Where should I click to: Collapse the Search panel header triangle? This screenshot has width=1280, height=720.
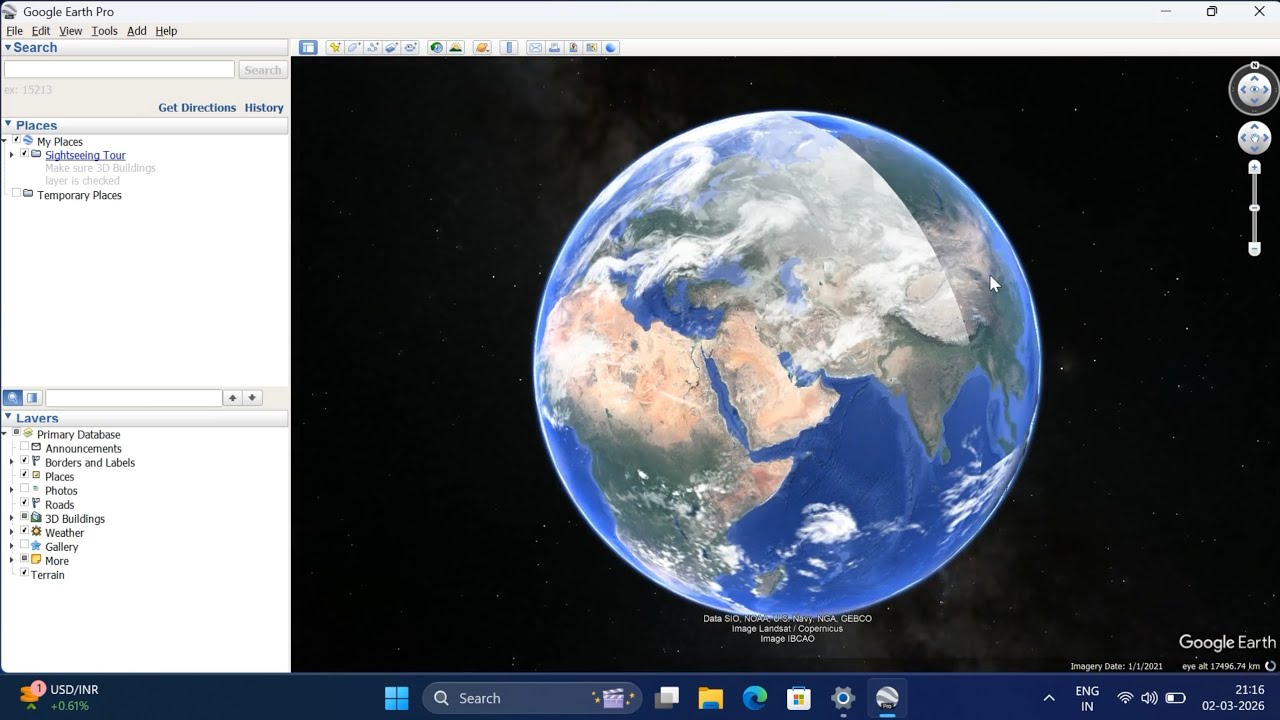tap(8, 47)
